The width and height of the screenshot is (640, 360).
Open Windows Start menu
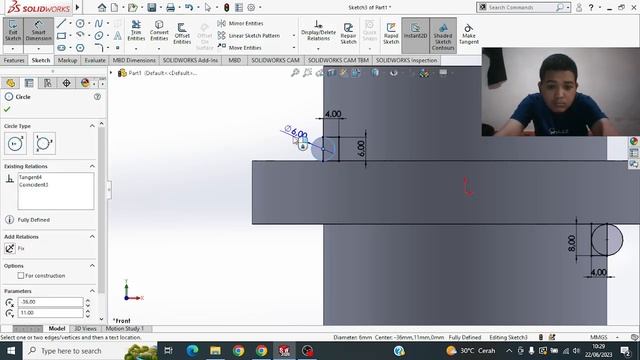11,351
